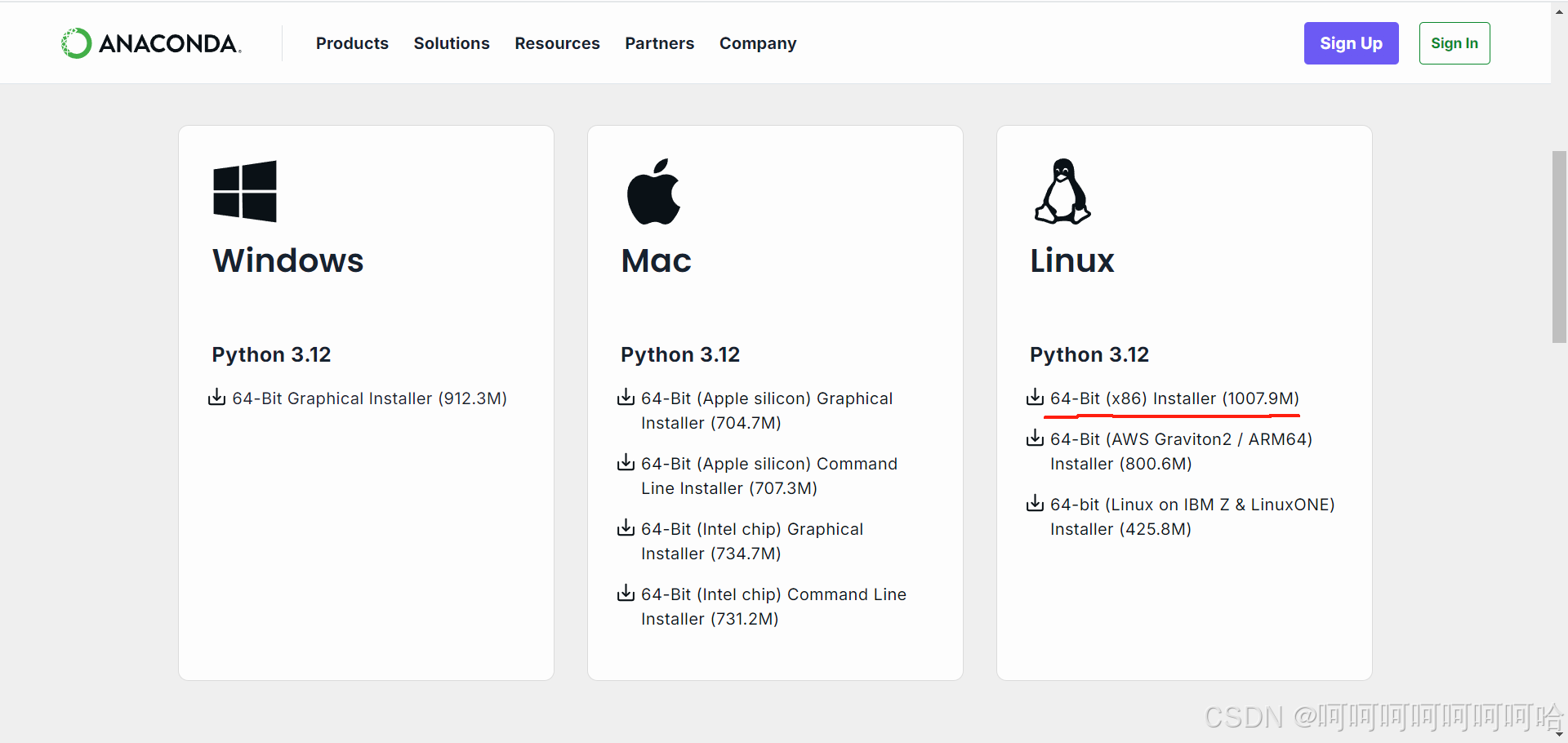Open the Company menu
Screen dimensions: 1568x743
coord(758,43)
